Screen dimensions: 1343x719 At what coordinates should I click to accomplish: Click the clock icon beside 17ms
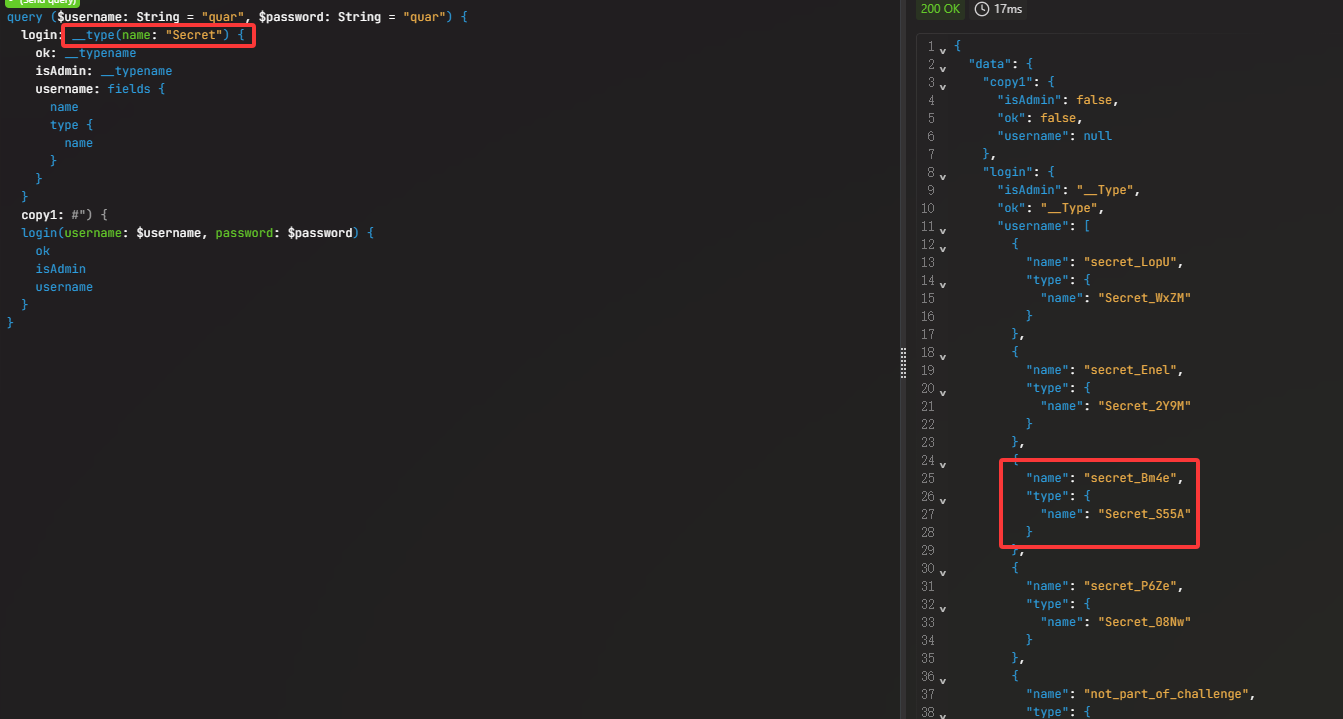tap(982, 9)
